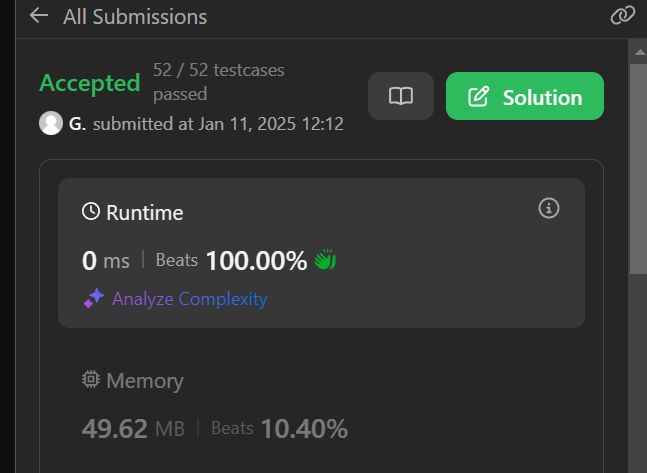This screenshot has height=473, width=647.
Task: Click the back arrow beside All Submissions
Action: 39,16
